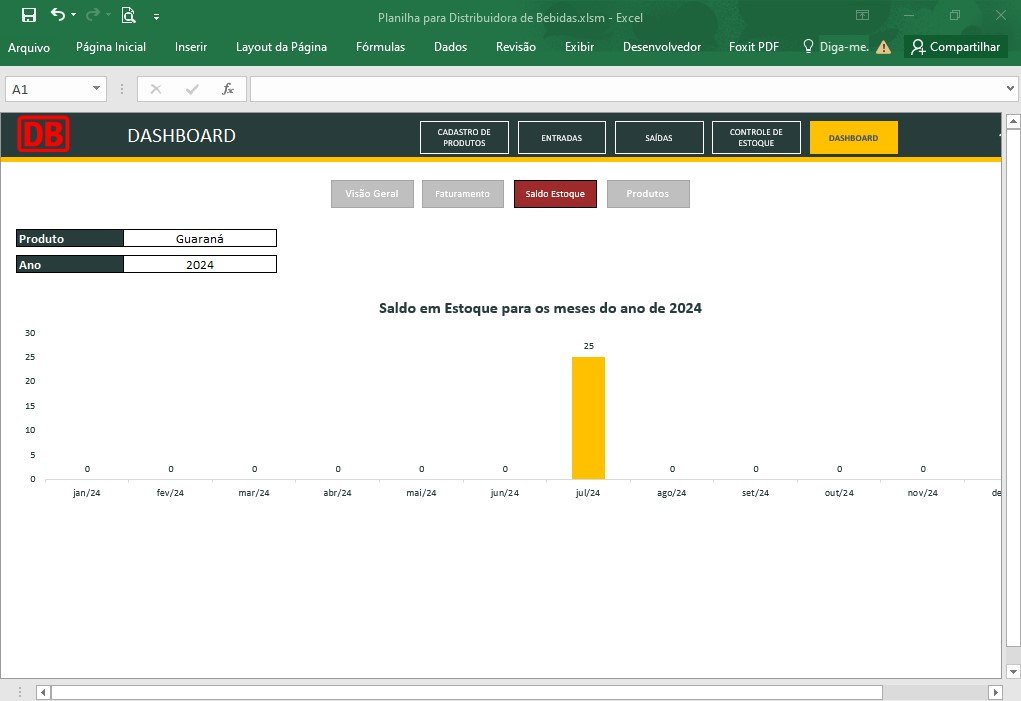This screenshot has width=1021, height=701.
Task: Open the Customize Quick Access Toolbar arrow
Action: 156,17
